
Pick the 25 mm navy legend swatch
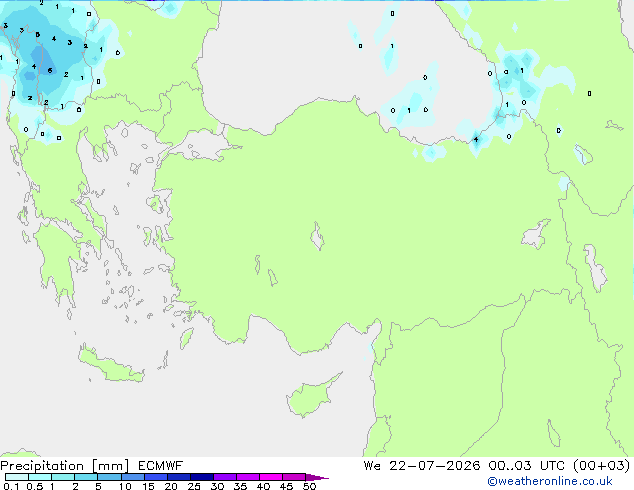tap(202, 477)
